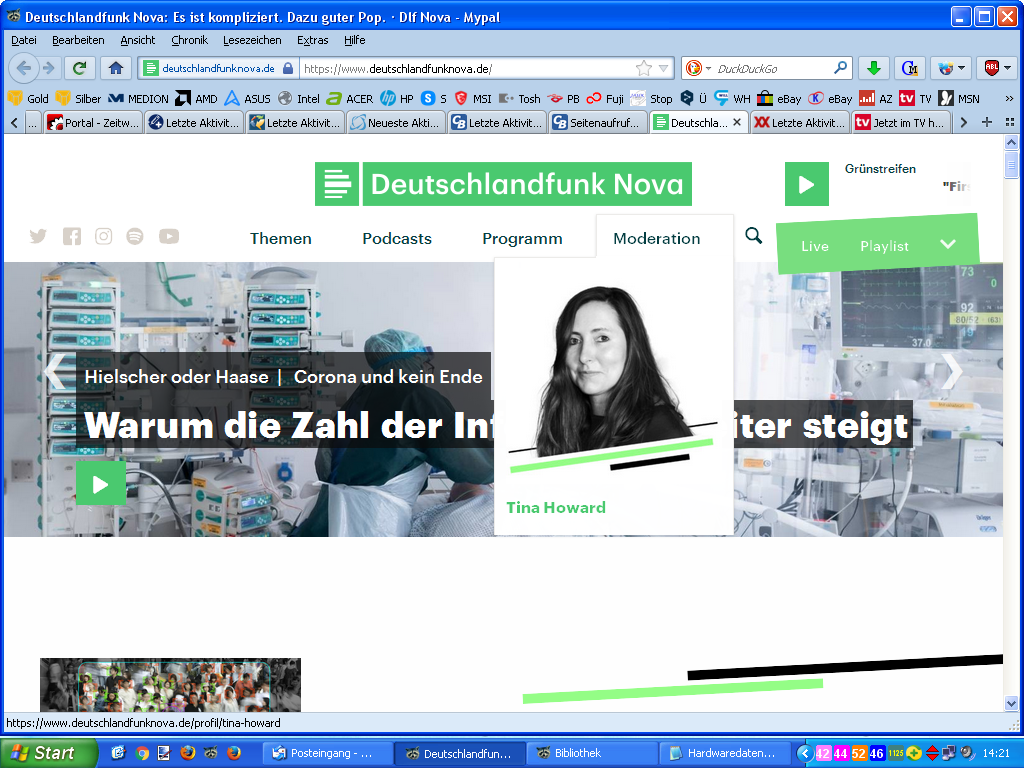Screen dimensions: 1024x768
Task: Go forward with the Forward arrow
Action: click(x=49, y=68)
